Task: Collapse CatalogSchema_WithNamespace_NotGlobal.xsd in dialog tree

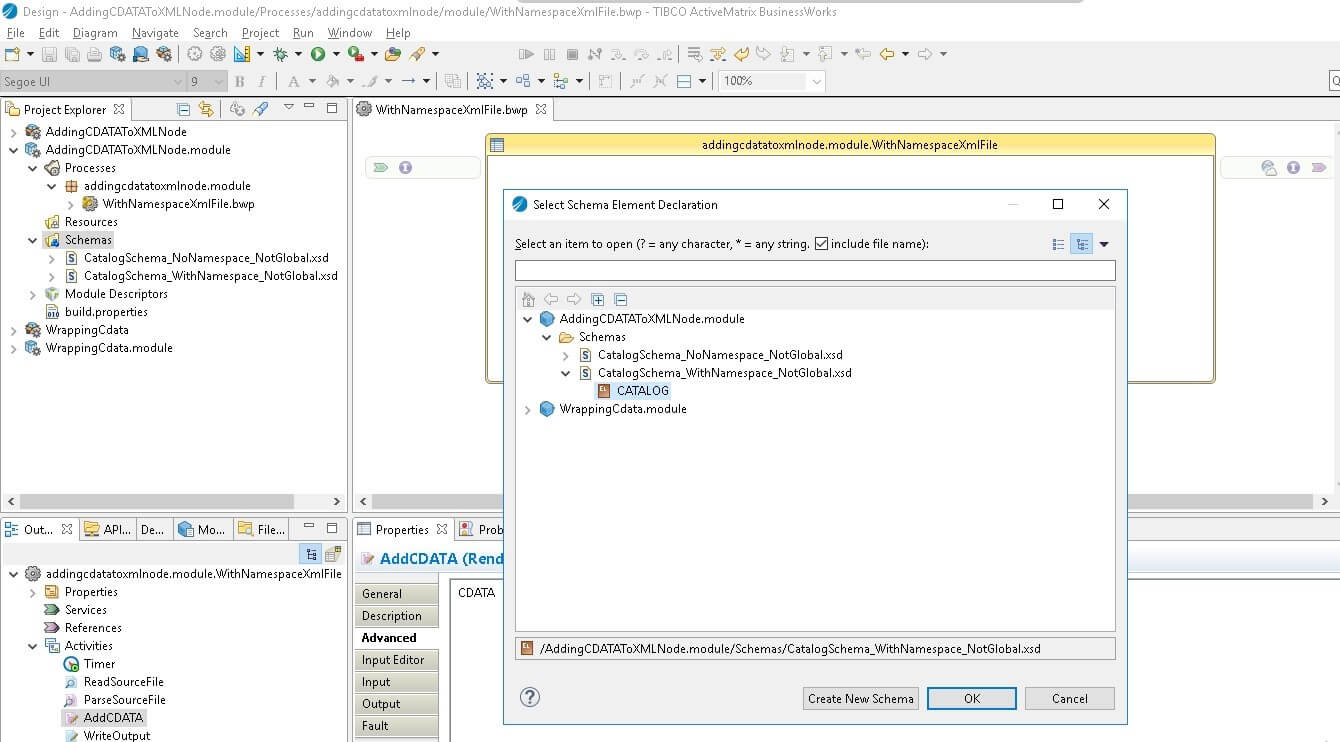Action: pos(566,373)
